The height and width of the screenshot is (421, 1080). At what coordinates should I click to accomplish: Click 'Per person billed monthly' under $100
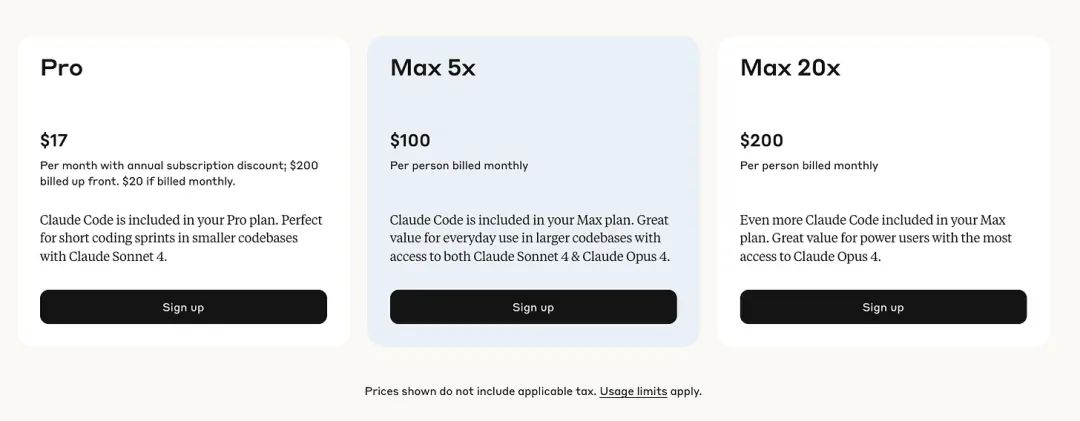pos(459,165)
